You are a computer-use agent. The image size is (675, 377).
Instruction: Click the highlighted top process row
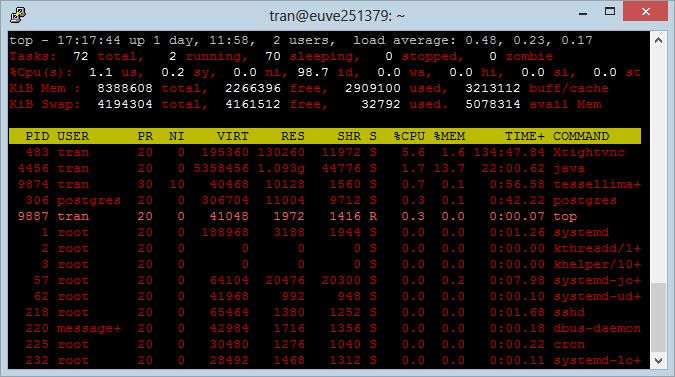[325, 216]
